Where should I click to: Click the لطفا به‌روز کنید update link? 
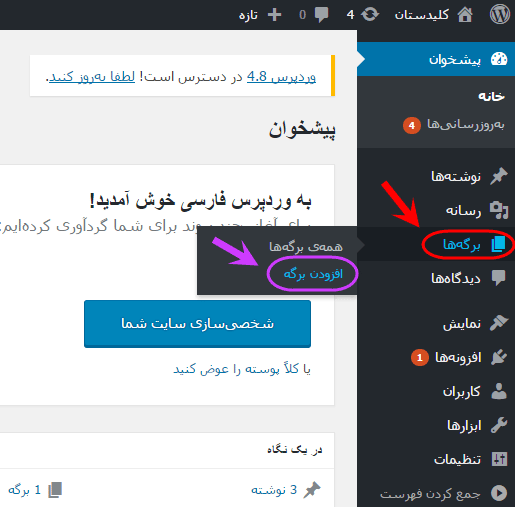[92, 77]
